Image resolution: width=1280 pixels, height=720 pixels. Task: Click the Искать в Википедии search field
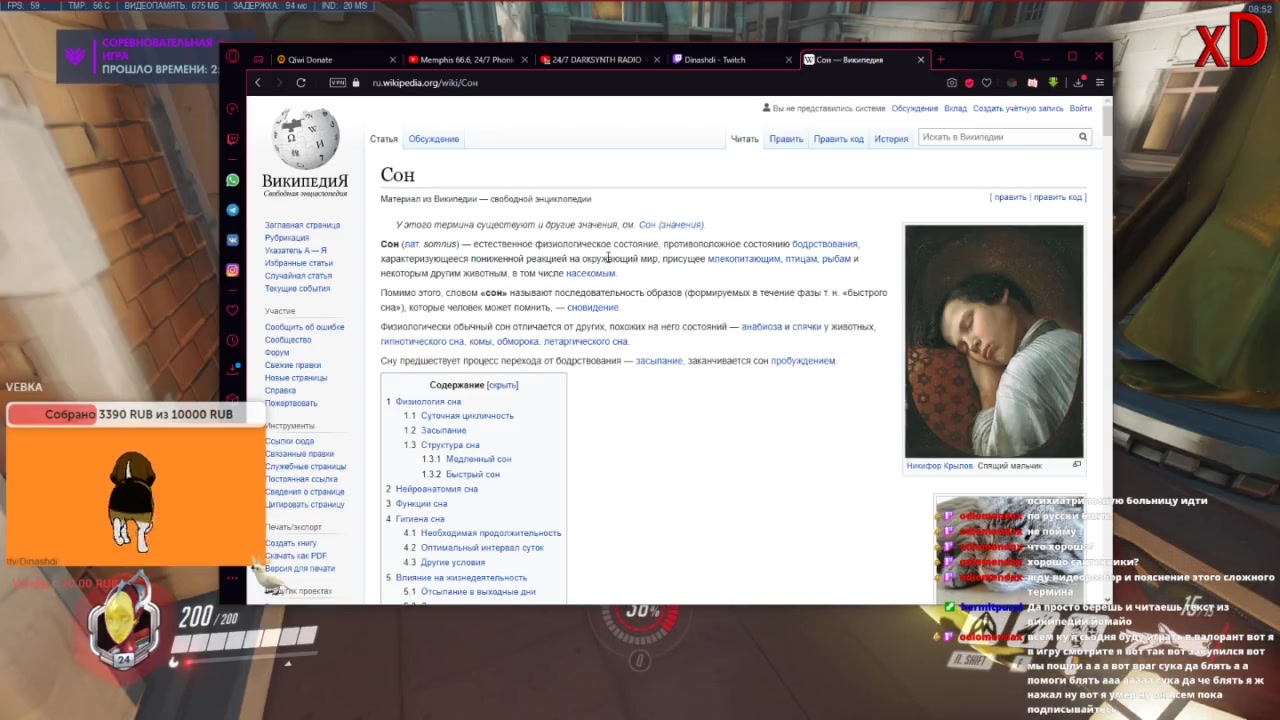pyautogui.click(x=995, y=137)
